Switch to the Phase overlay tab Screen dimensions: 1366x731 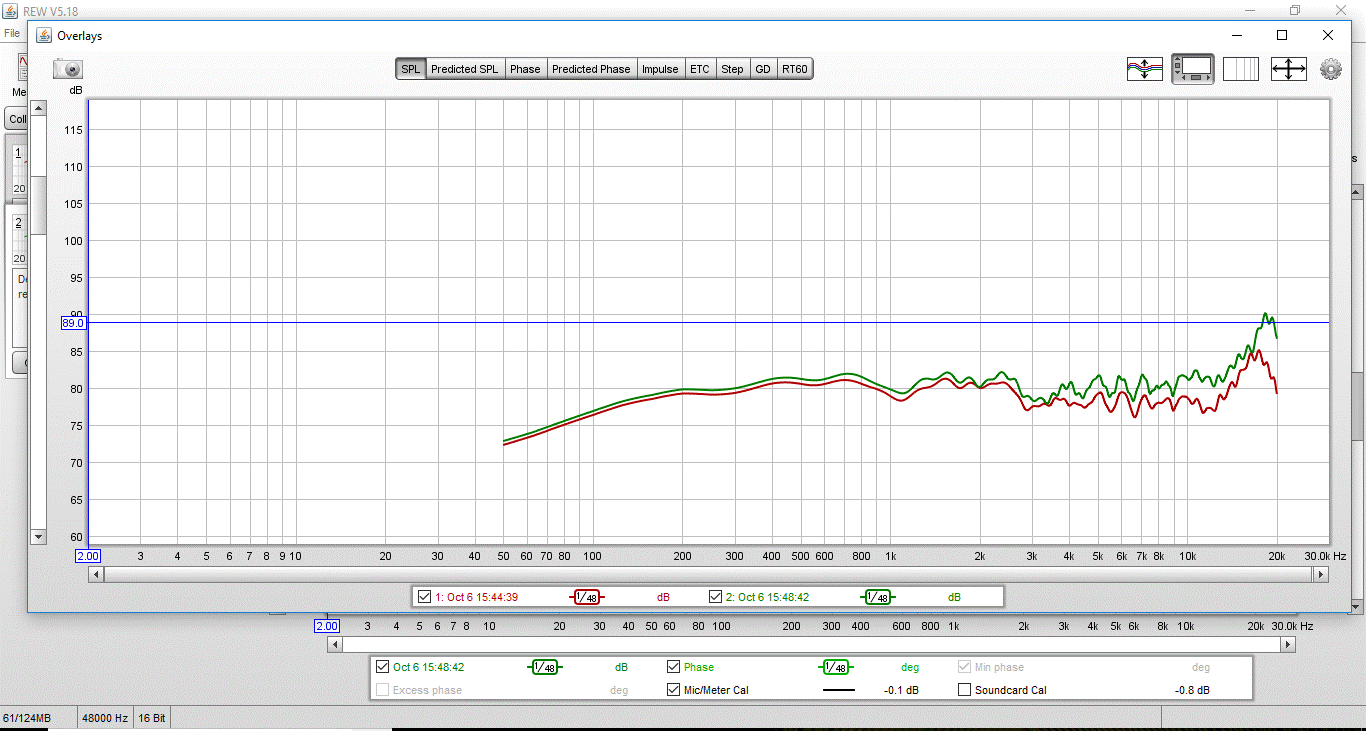(525, 69)
